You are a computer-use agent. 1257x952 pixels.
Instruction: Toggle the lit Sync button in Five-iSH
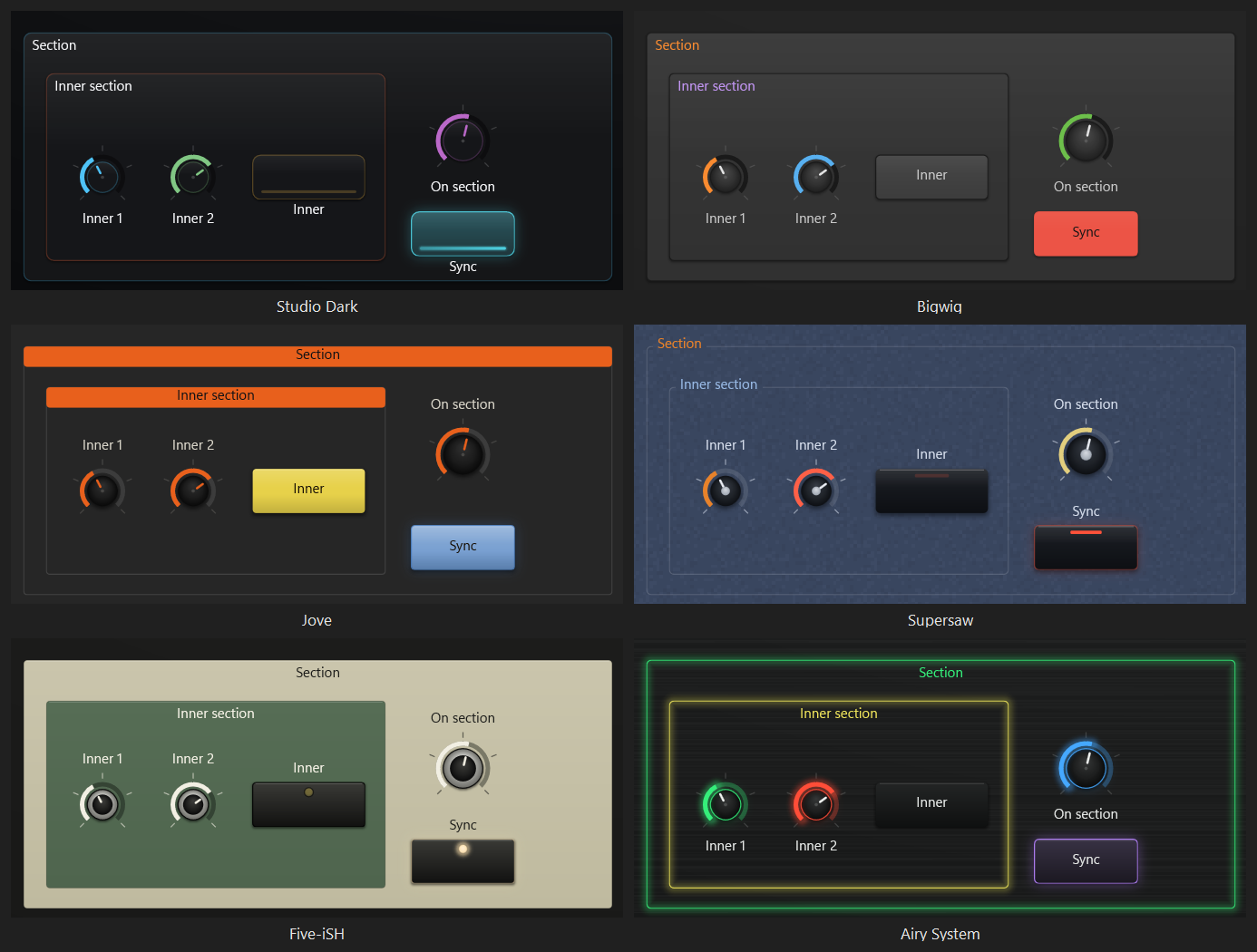click(x=463, y=861)
